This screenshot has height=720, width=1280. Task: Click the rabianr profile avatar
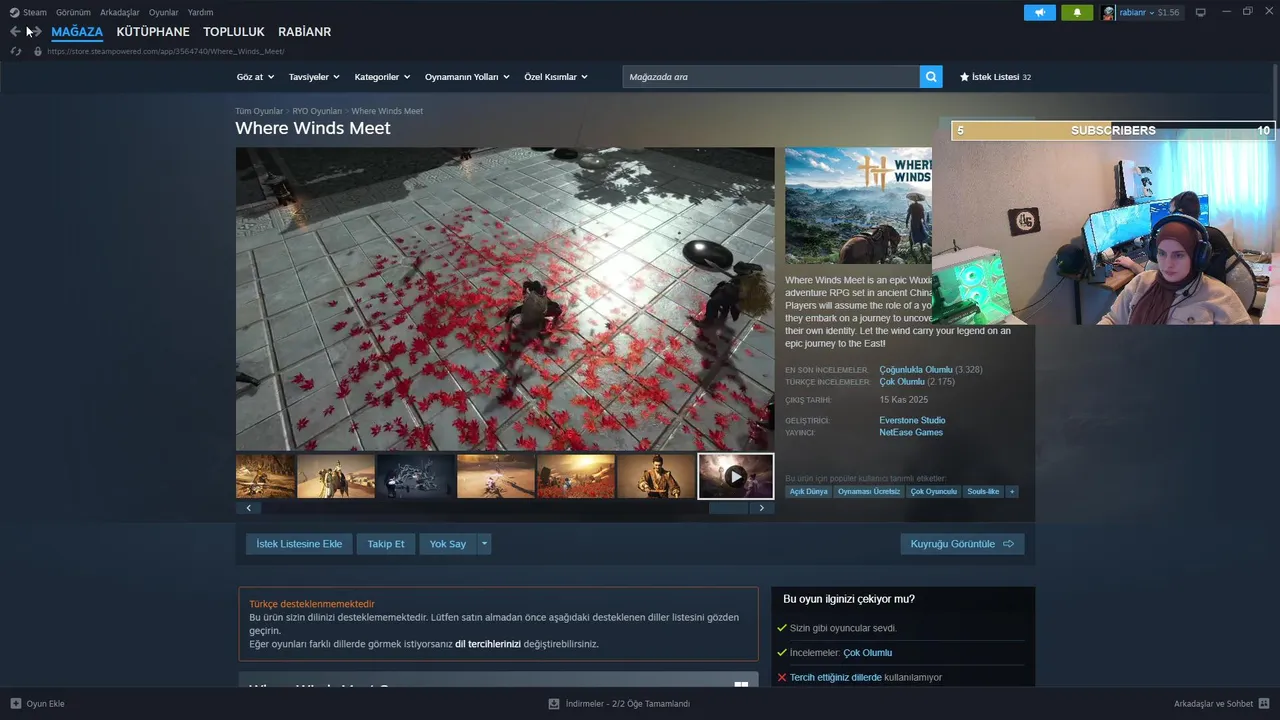[1108, 13]
